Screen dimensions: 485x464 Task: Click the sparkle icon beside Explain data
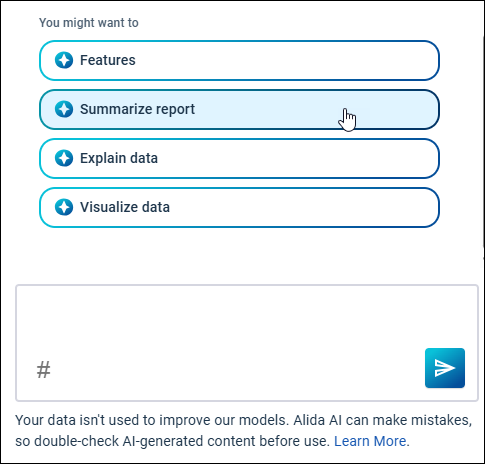click(64, 158)
